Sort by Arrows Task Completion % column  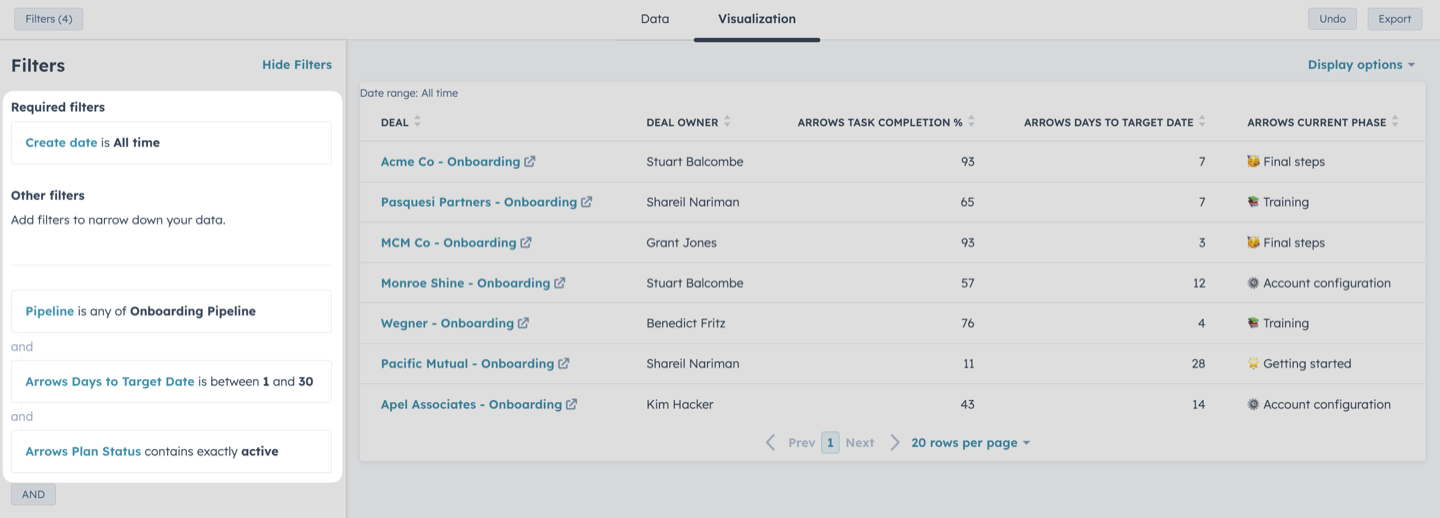tap(971, 122)
